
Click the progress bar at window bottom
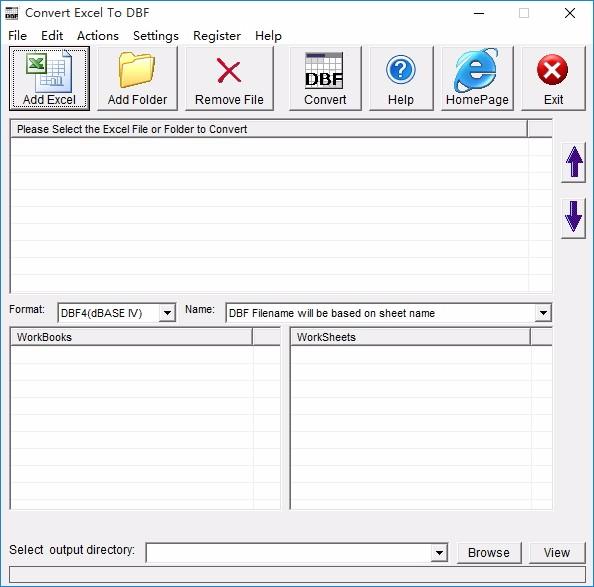(297, 575)
